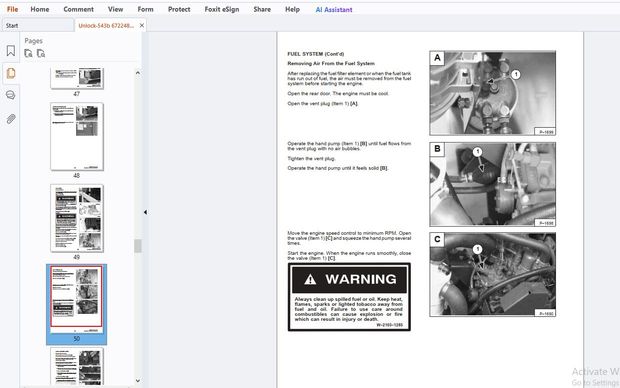This screenshot has height=388, width=620.
Task: Open the Bookmarks panel icon
Action: [11, 51]
